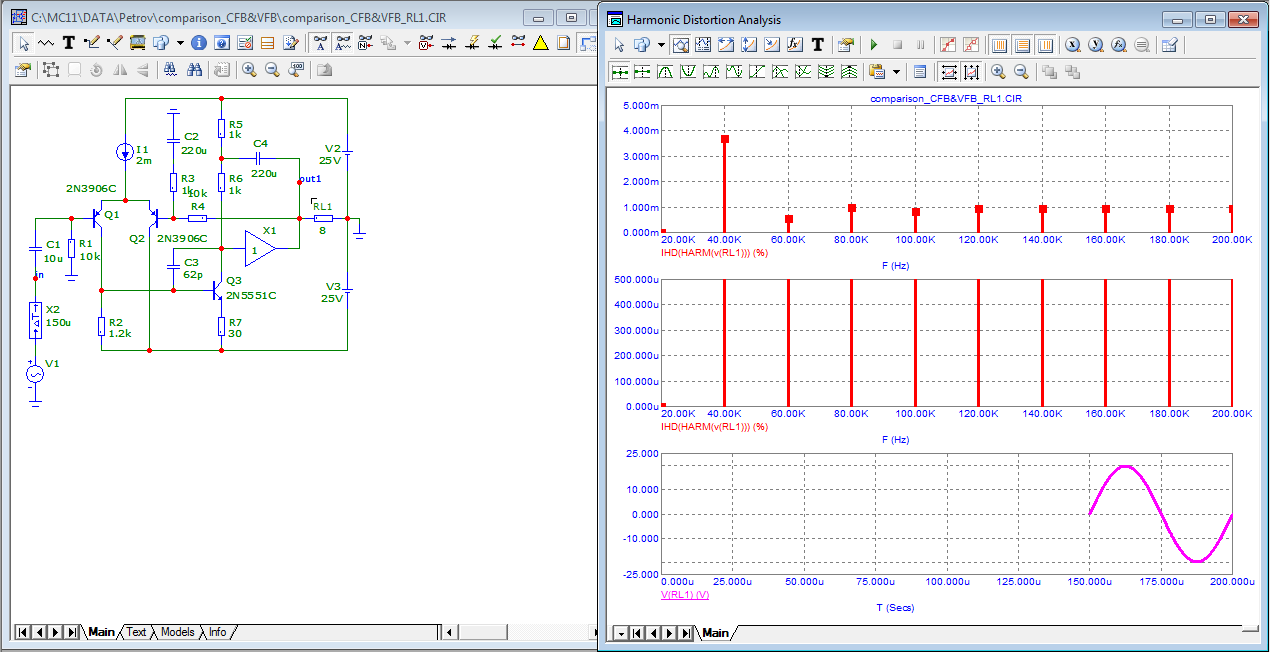Open dropdown arrow beside shapes tool in schematic toolbar
Viewport: 1270px width, 652px height.
[x=181, y=43]
